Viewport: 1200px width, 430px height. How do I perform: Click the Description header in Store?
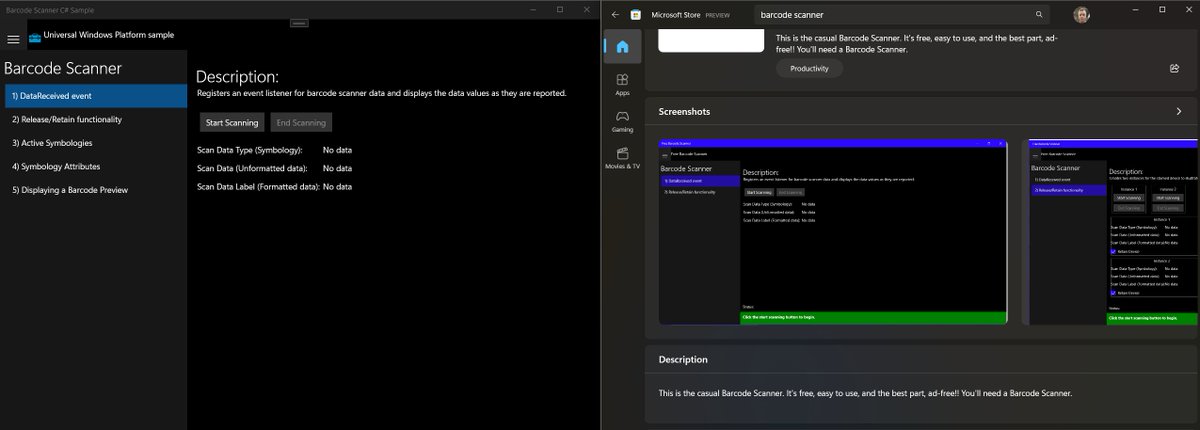coord(683,359)
